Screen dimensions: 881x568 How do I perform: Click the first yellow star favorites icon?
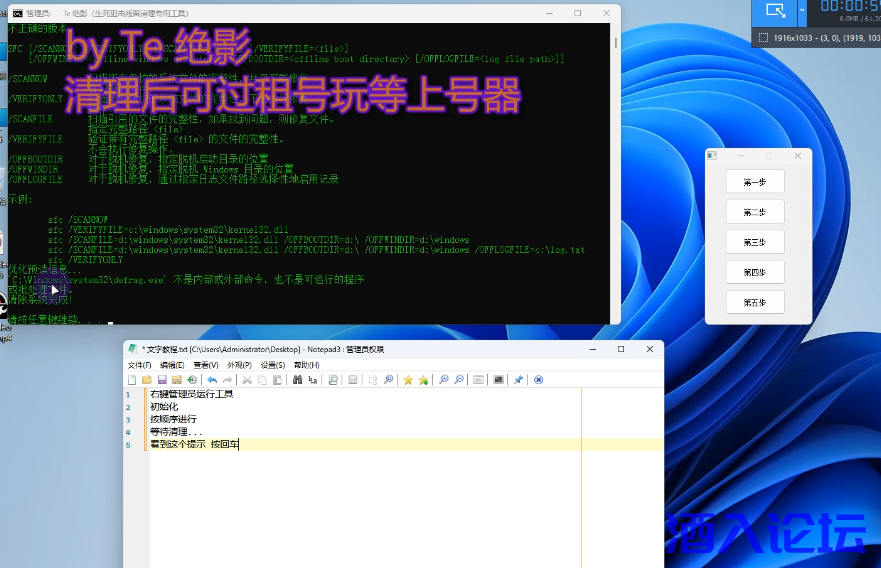tap(407, 380)
